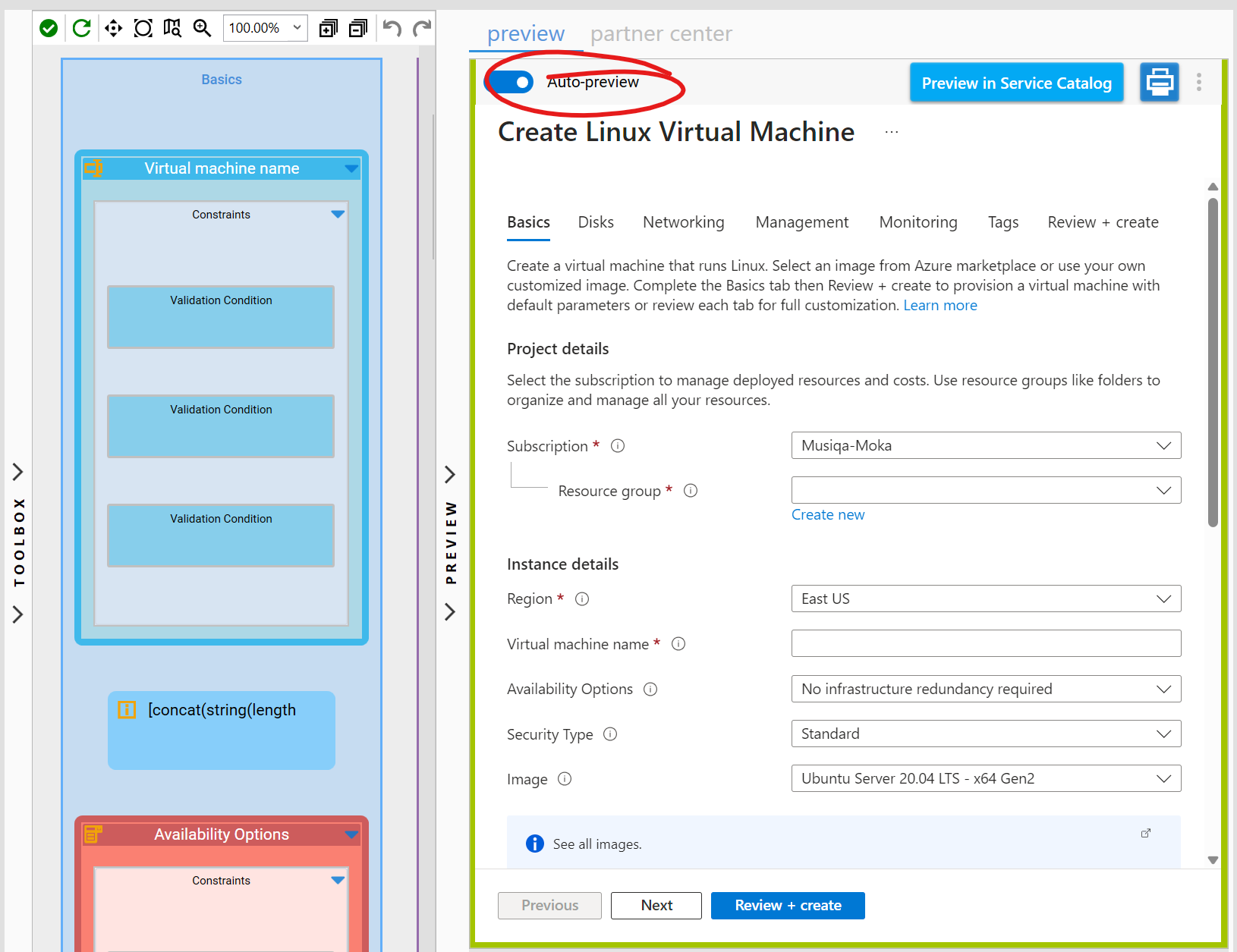Select the pan/move tool icon

[113, 29]
